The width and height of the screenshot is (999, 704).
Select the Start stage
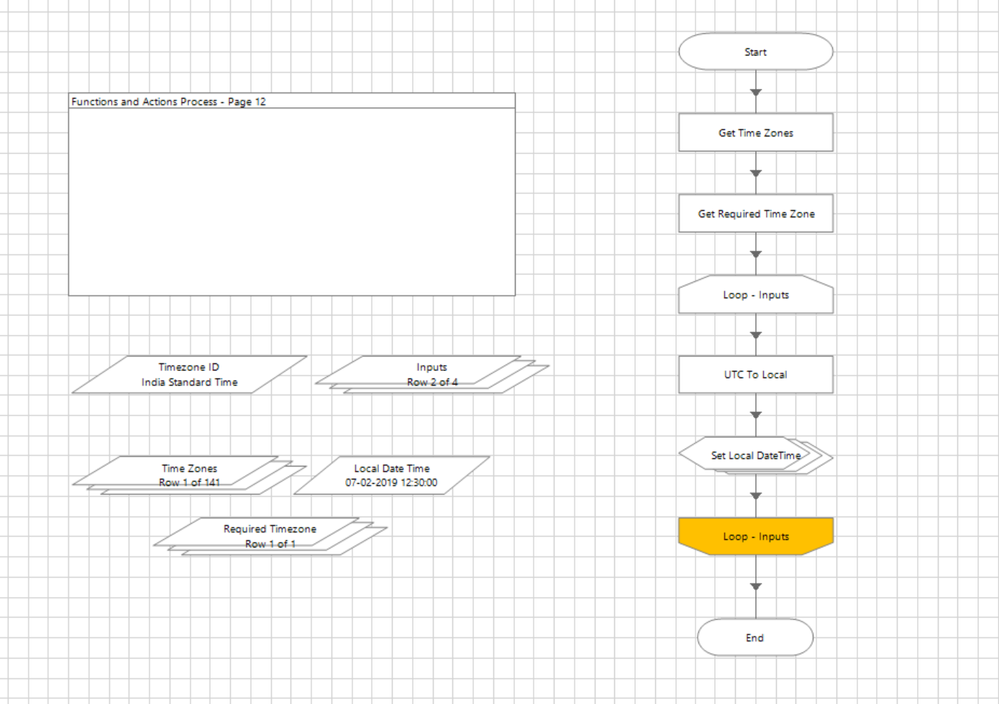(x=756, y=52)
